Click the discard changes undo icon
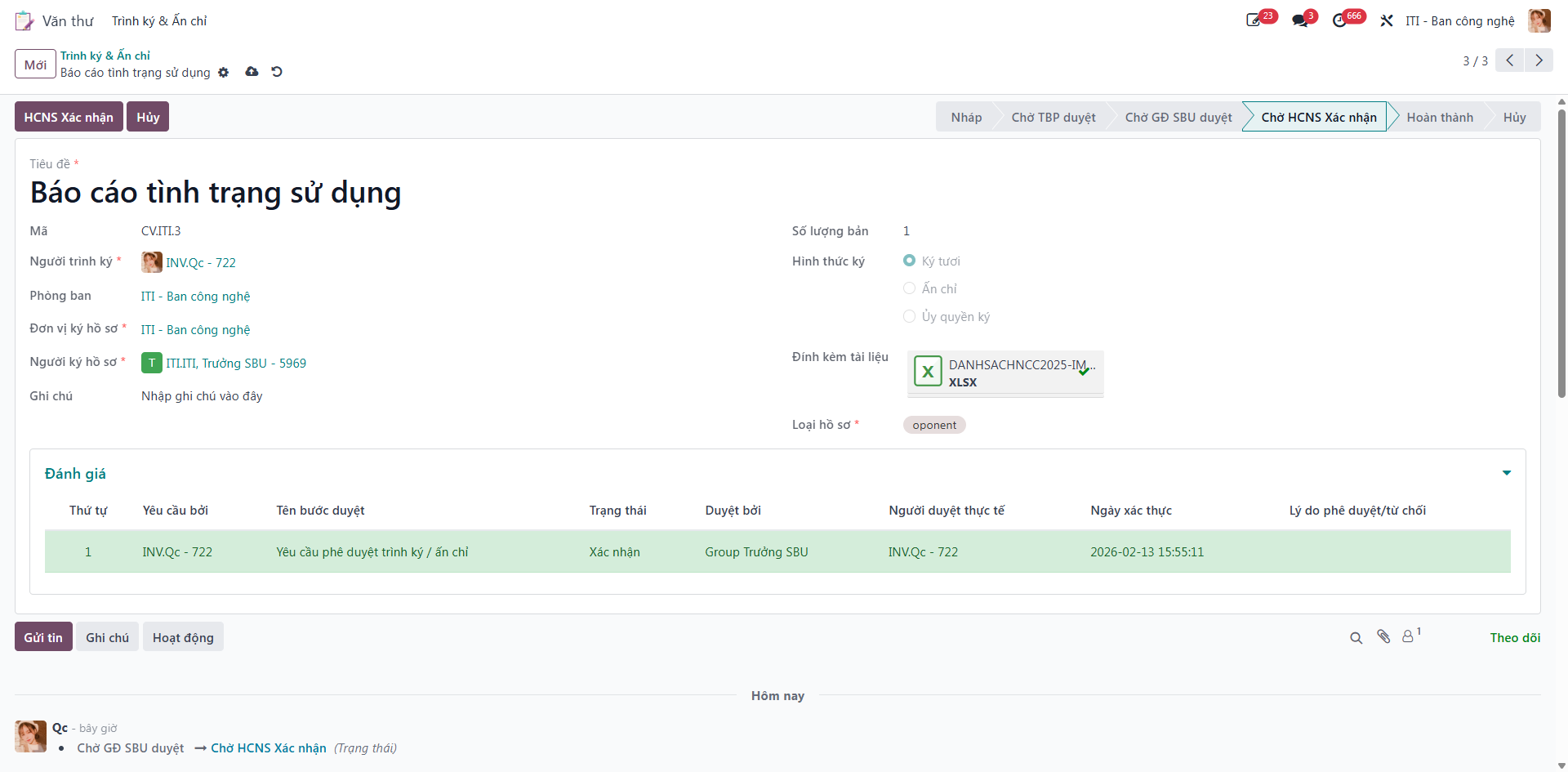 [277, 72]
